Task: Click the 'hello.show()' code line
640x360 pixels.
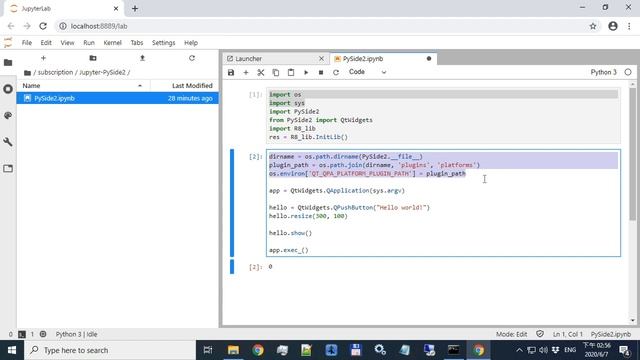Action: point(290,233)
